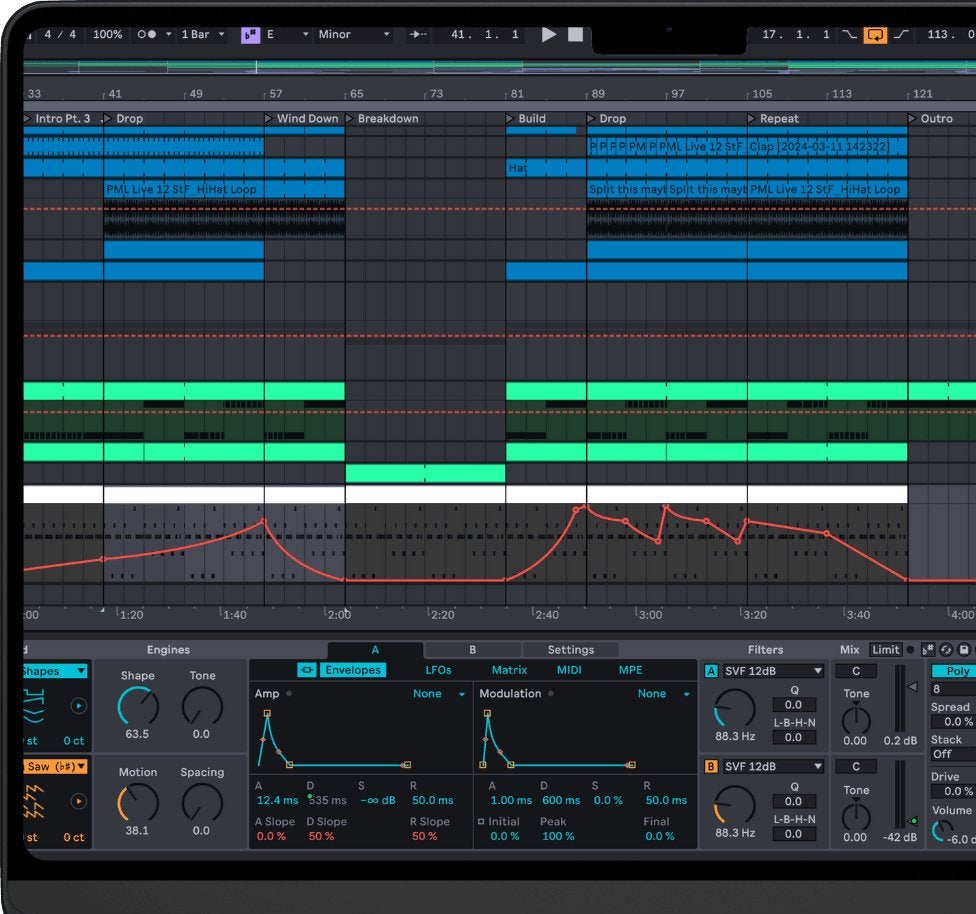
Task: Click the Modulation decay value 600 ms
Action: 561,800
